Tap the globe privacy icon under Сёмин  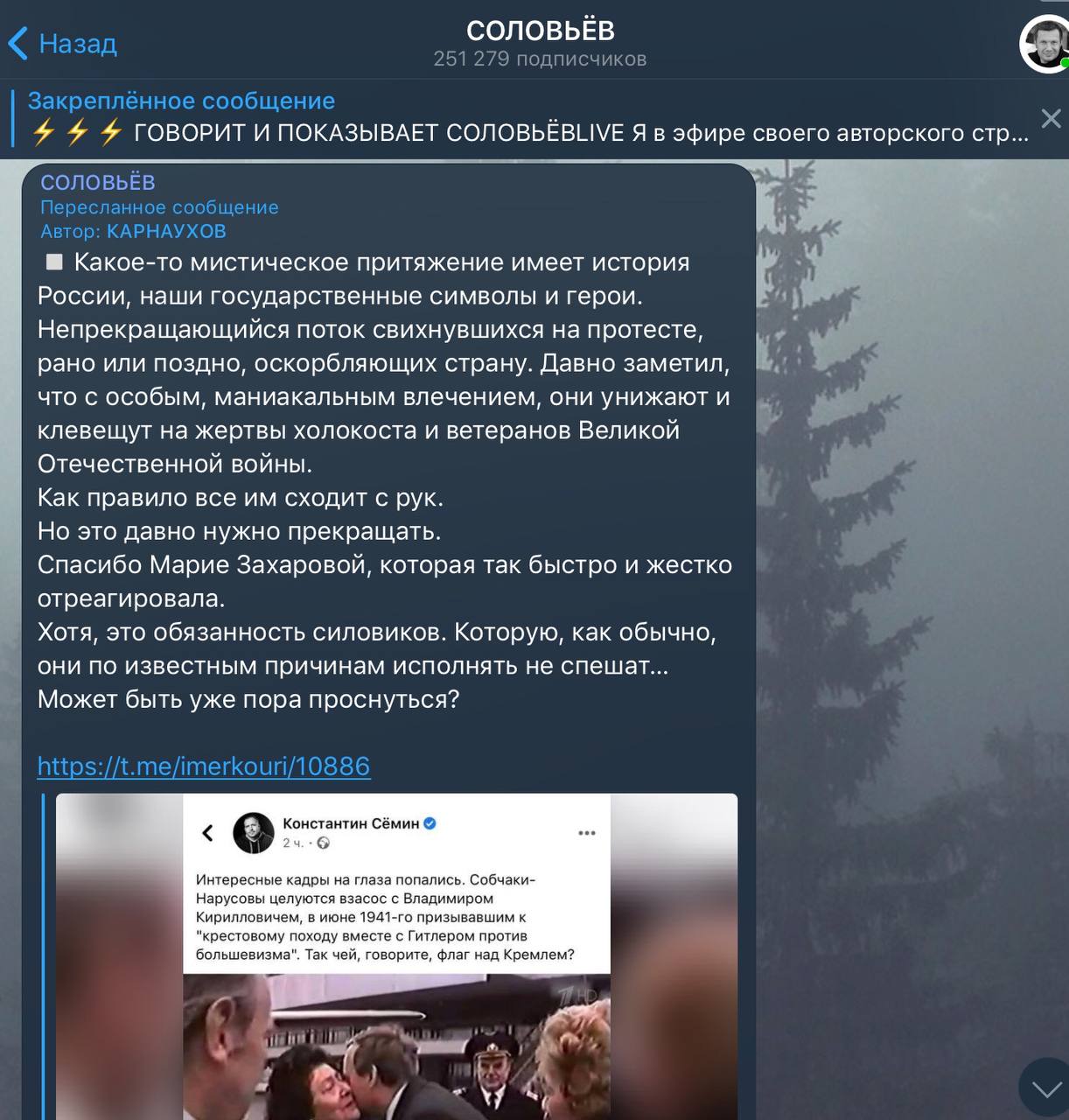323,843
